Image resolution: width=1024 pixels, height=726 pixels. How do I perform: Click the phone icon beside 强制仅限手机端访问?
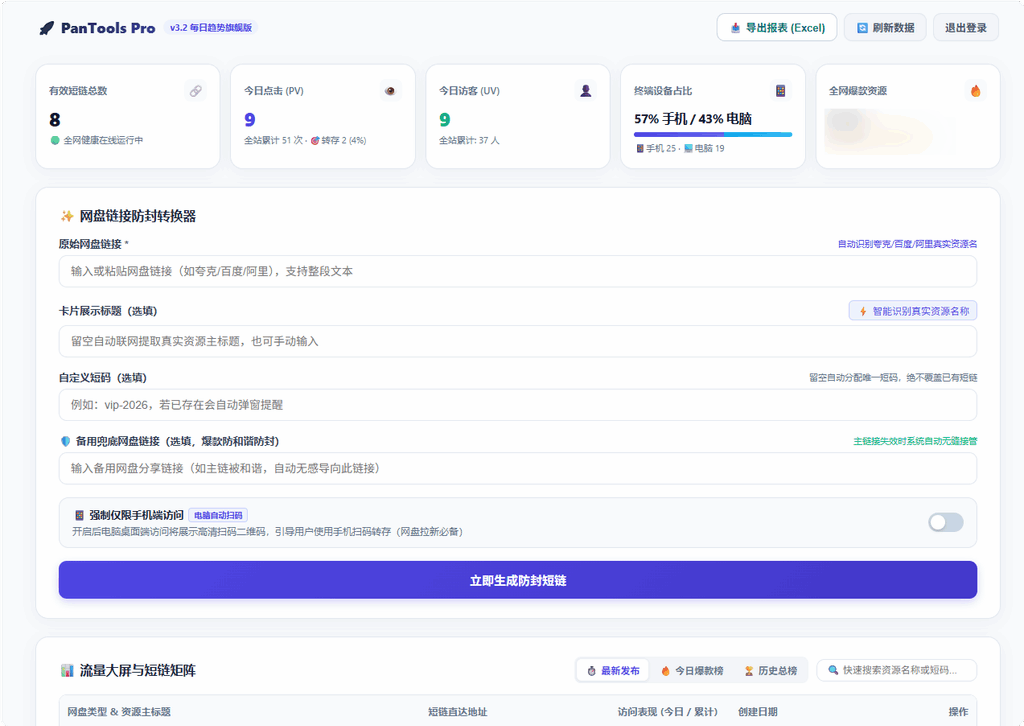click(79, 515)
